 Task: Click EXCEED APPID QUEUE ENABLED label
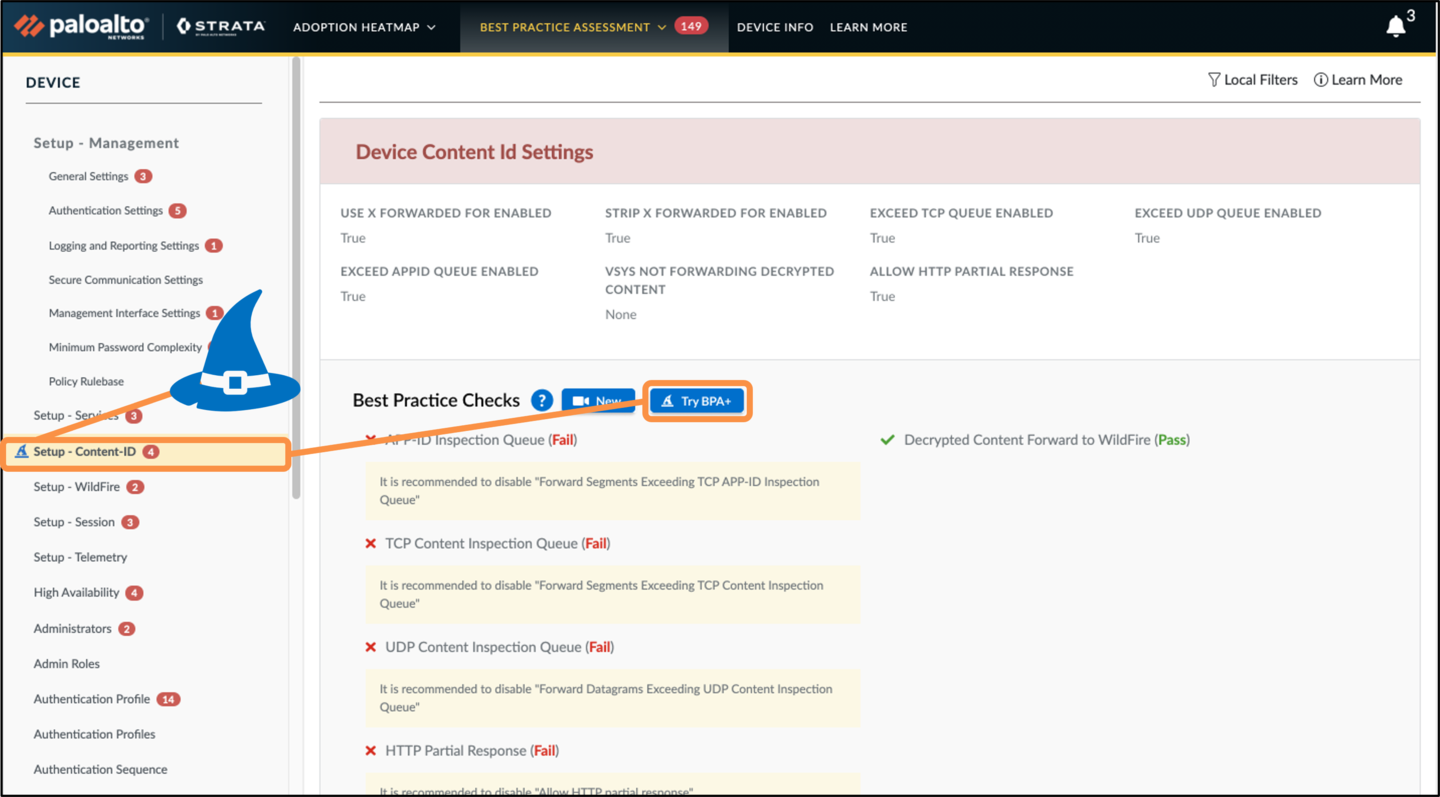click(439, 271)
